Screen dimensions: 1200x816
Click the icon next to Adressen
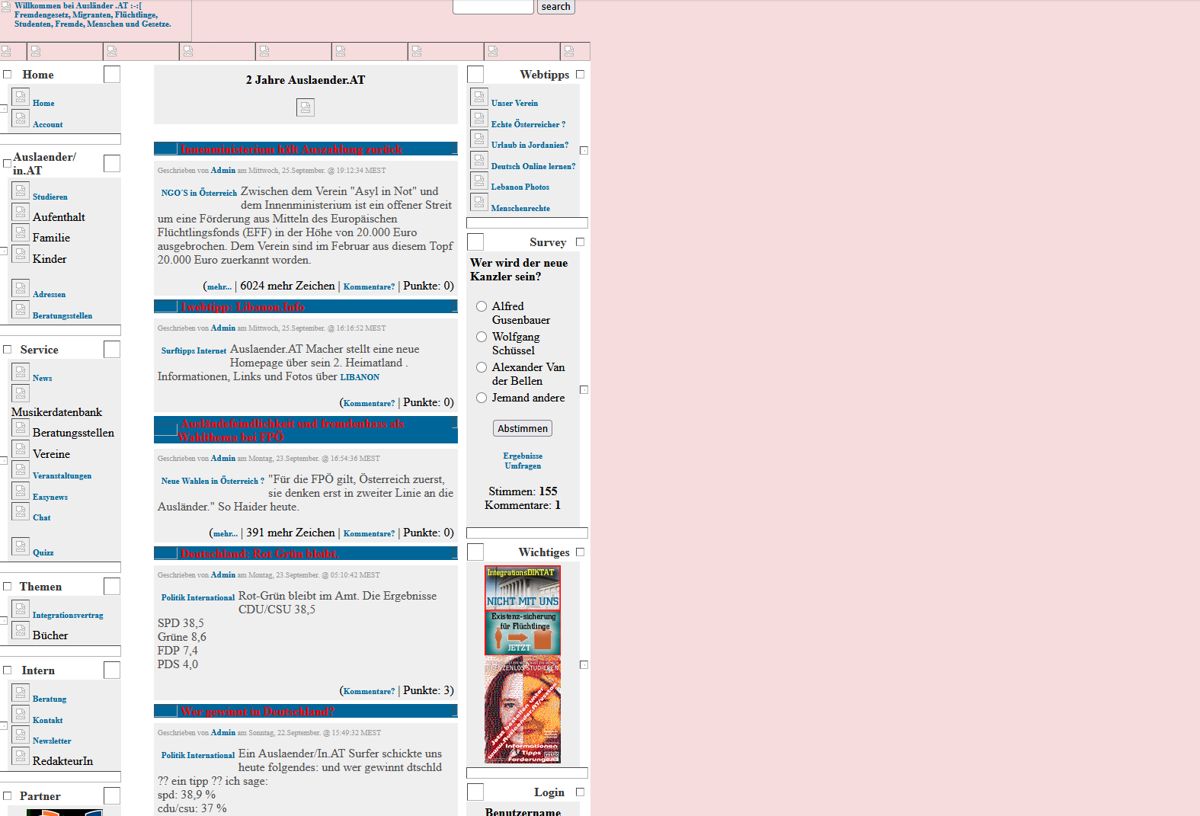pyautogui.click(x=20, y=288)
